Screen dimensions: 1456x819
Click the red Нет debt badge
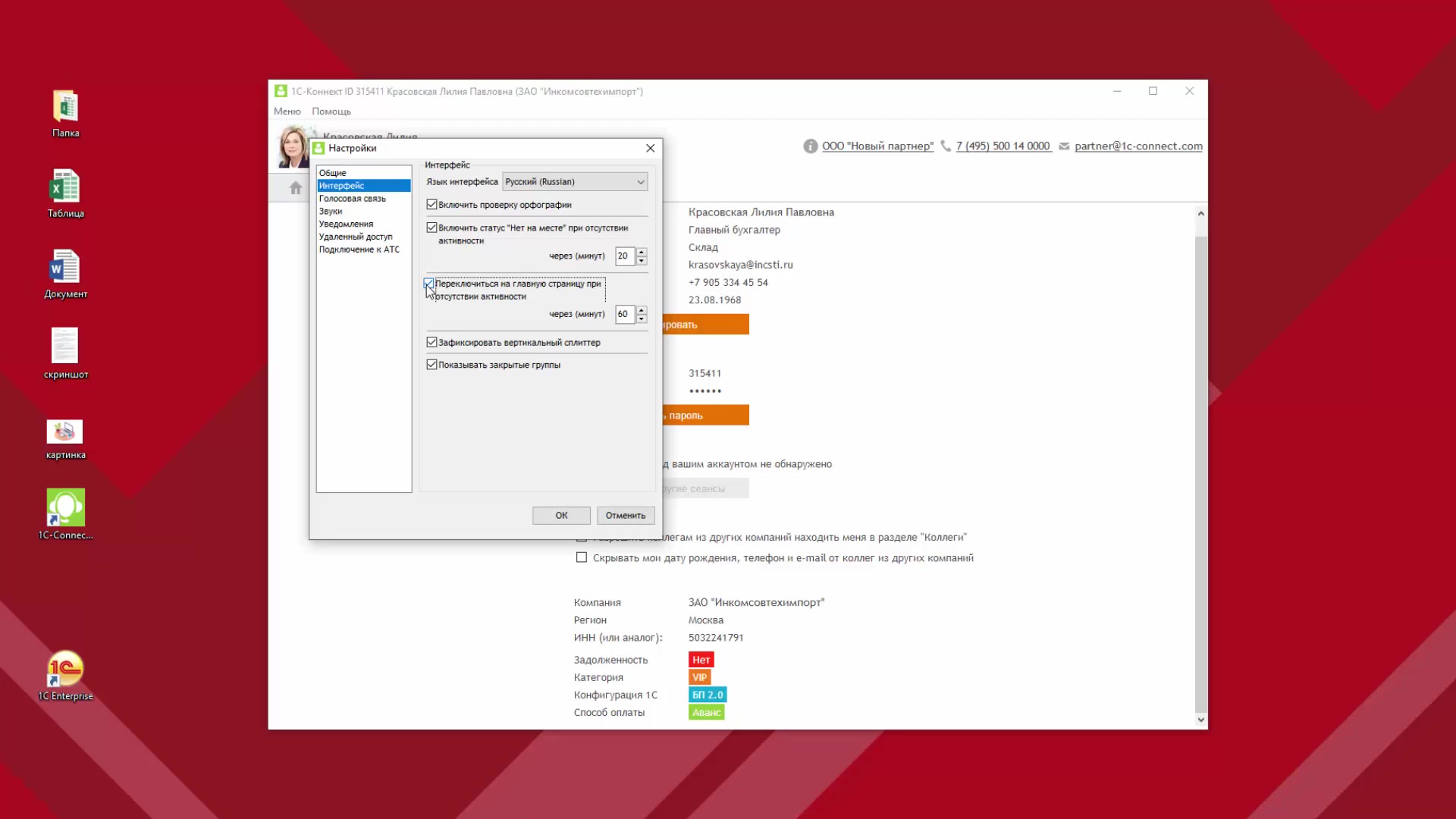coord(701,660)
